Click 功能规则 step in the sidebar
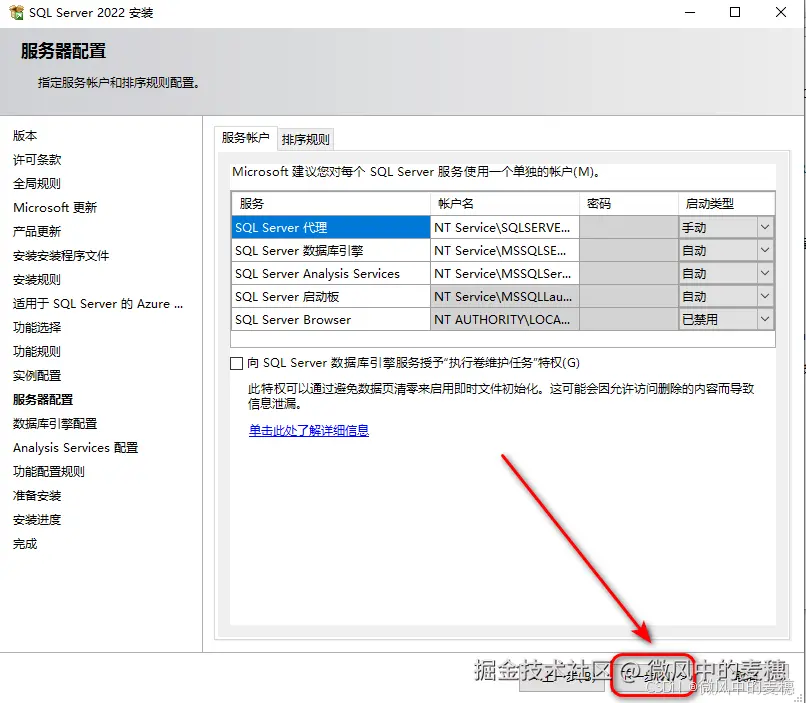 (37, 352)
